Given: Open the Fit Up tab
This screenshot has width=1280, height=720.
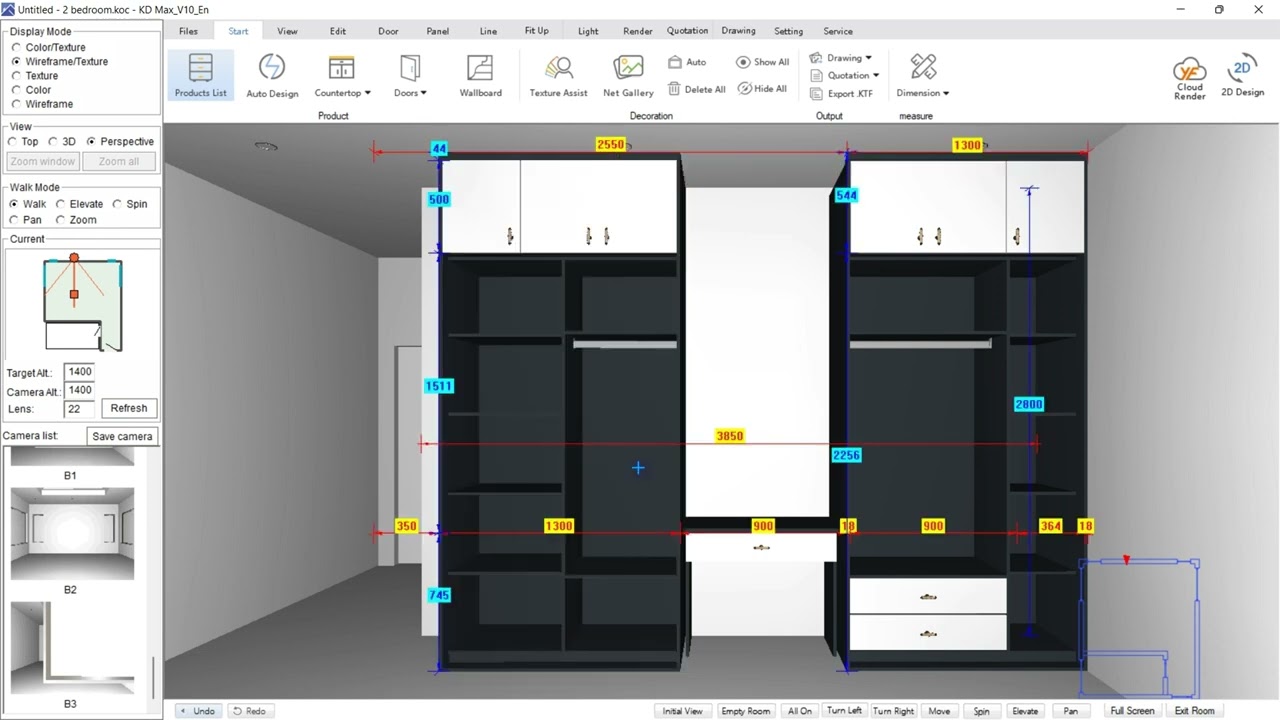Looking at the screenshot, I should click(537, 31).
